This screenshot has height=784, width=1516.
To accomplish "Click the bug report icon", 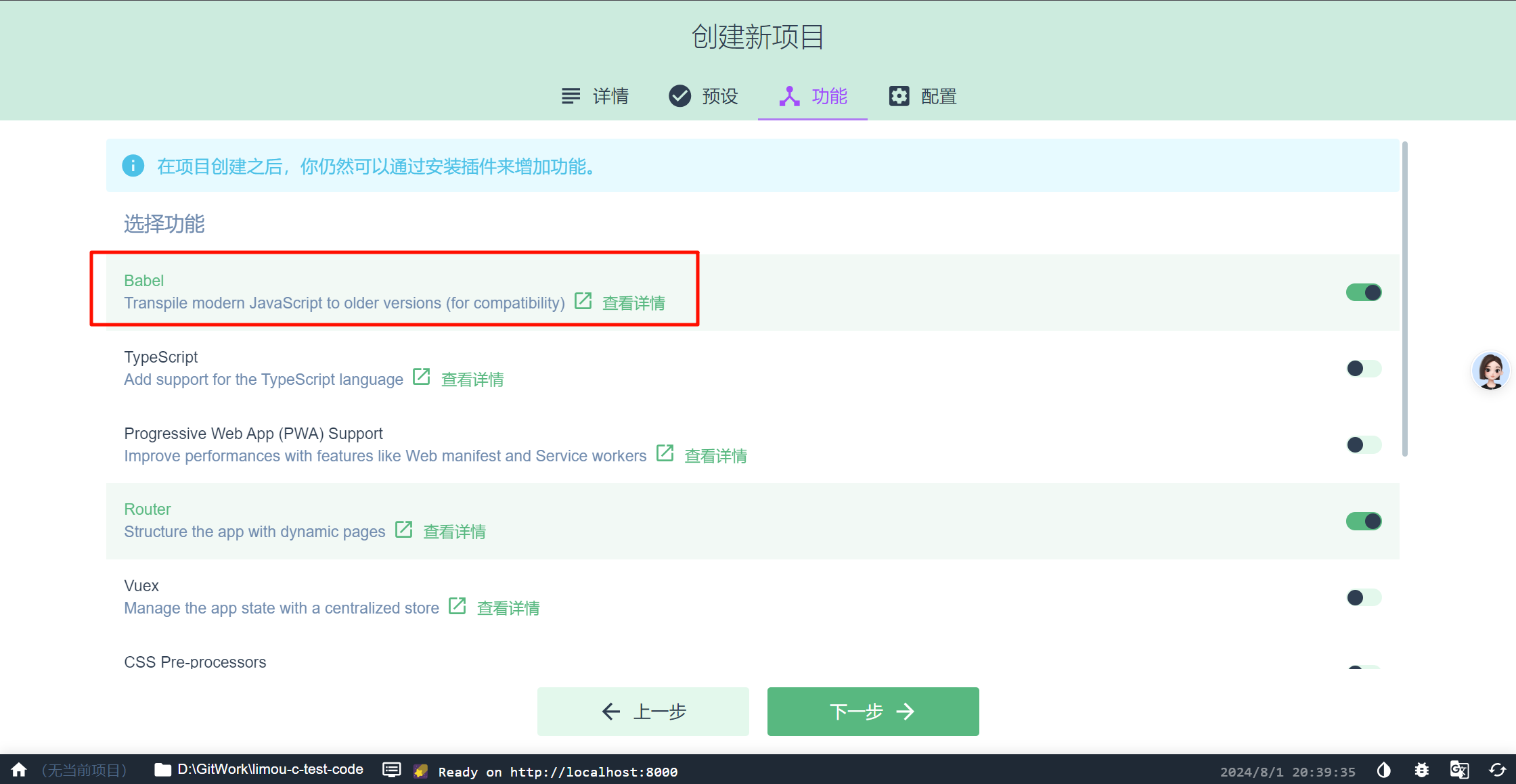I will [x=1421, y=770].
